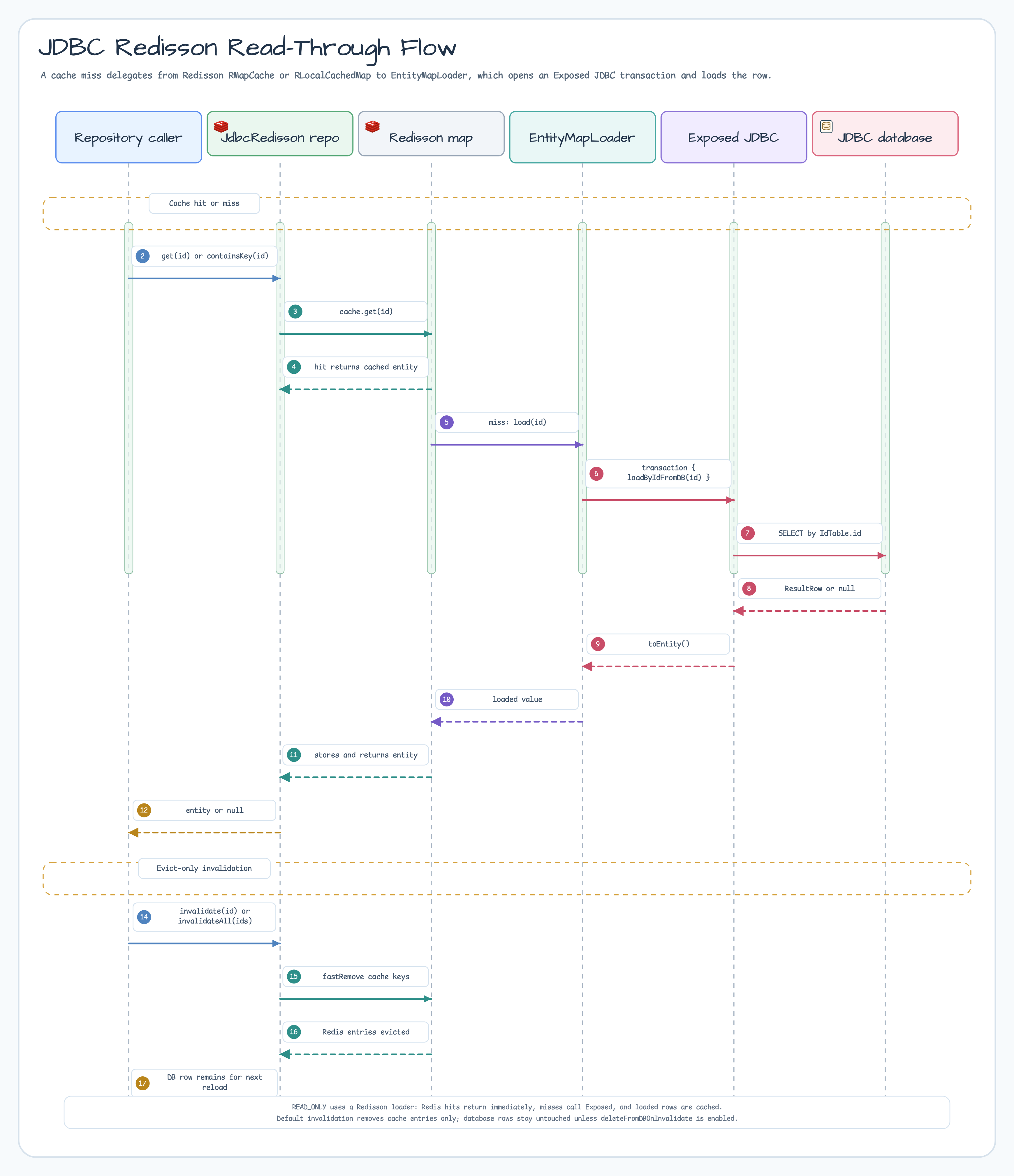Screen dimensions: 1014x1176
Task: Click the 'Redis entries evicted' label
Action: click(x=366, y=1032)
